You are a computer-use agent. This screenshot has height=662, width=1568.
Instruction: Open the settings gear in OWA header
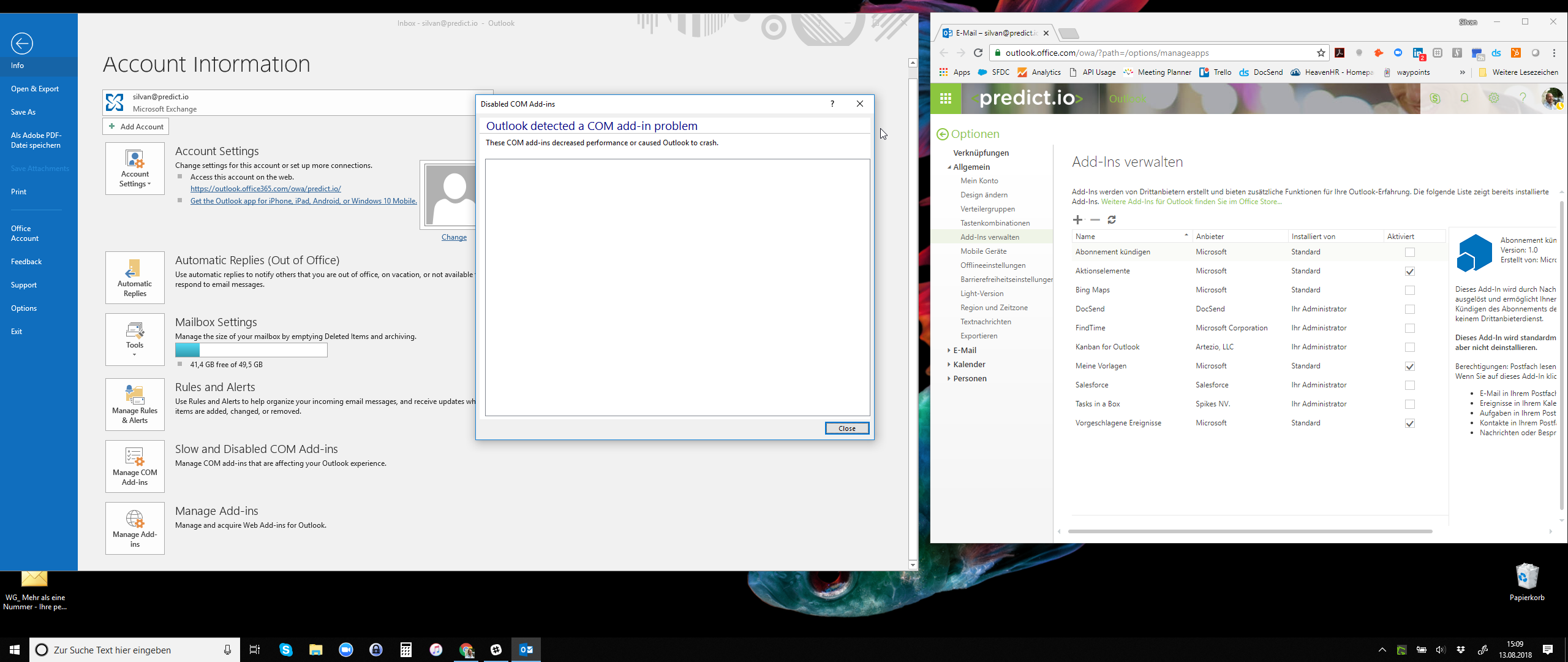[1494, 98]
